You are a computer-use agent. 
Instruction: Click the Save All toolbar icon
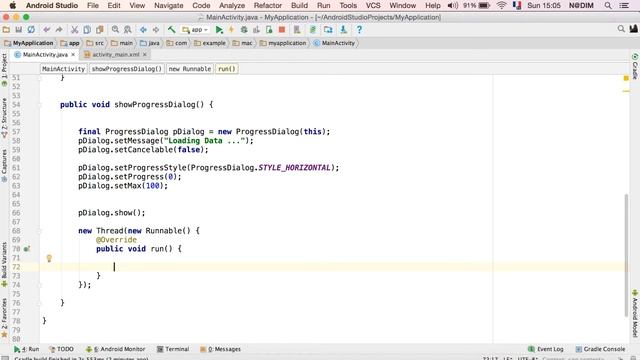pos(18,30)
